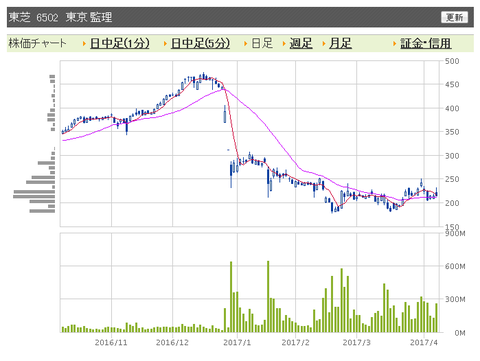Click the 2017/2 date axis label
This screenshot has width=480, height=361.
[295, 343]
